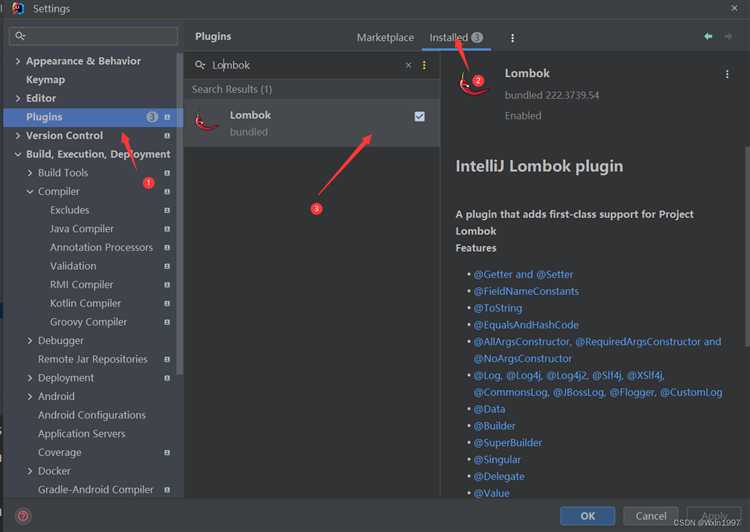
Task: Follow the @Singular link
Action: pos(497,459)
